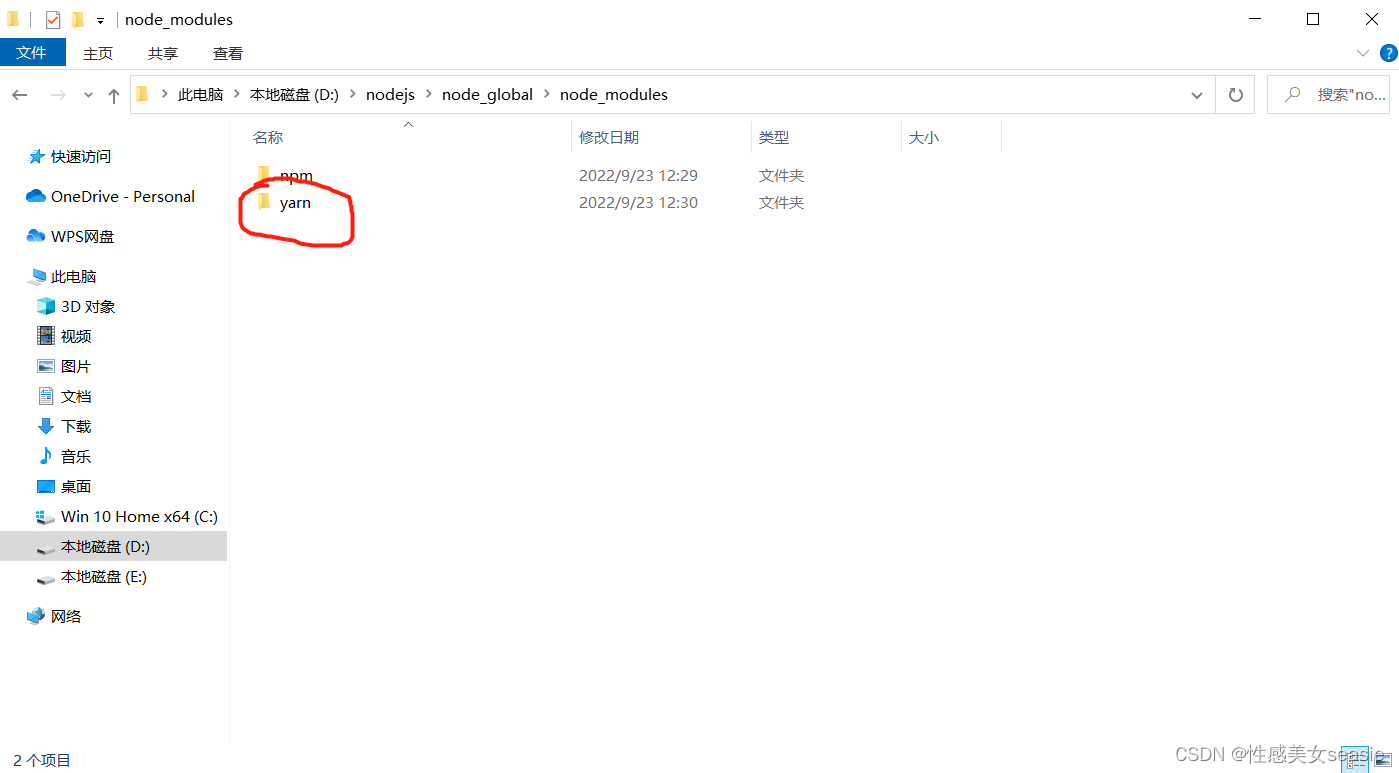Viewport: 1399px width, 773px height.
Task: Open the yarn folder
Action: pyautogui.click(x=295, y=203)
